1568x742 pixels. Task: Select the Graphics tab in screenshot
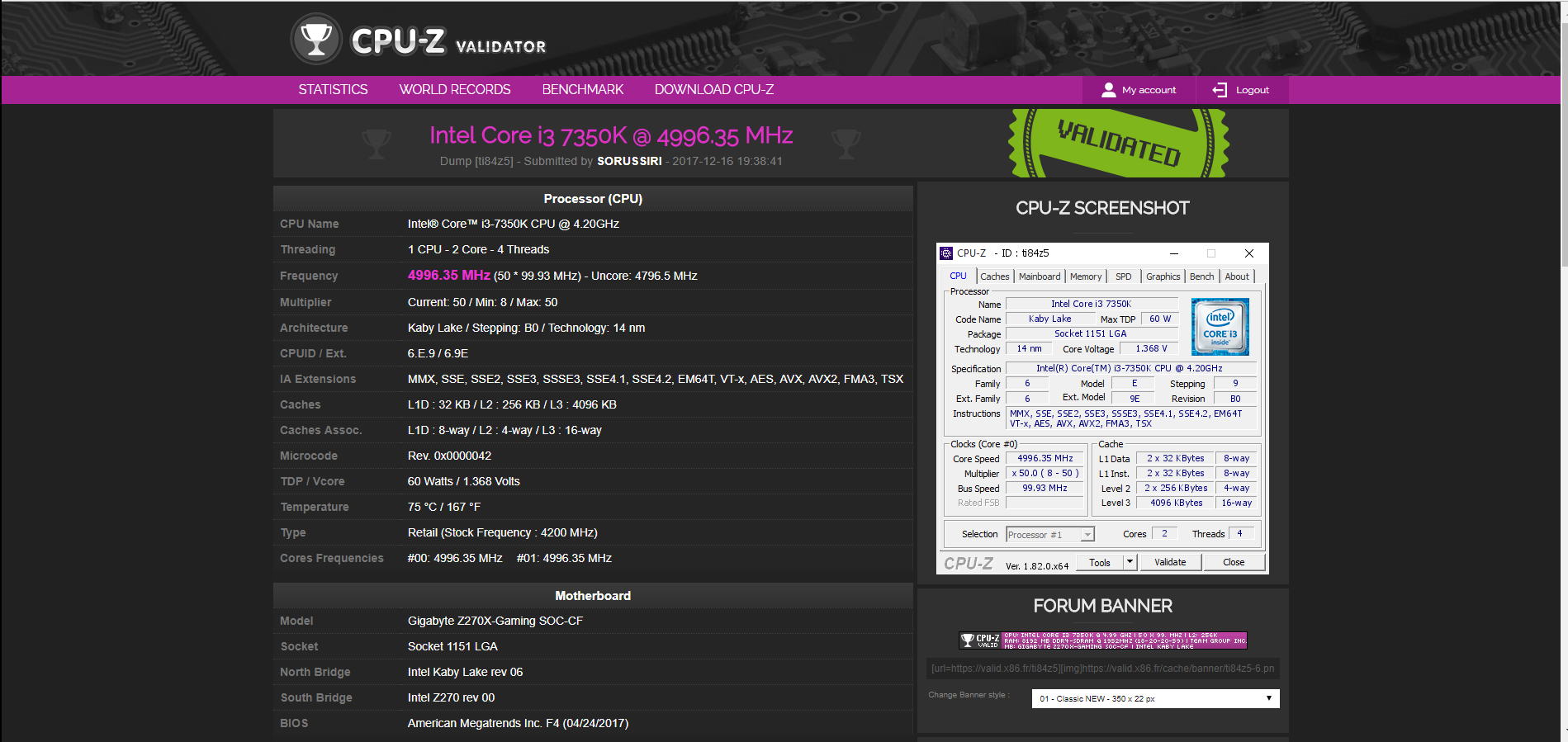click(x=1163, y=276)
